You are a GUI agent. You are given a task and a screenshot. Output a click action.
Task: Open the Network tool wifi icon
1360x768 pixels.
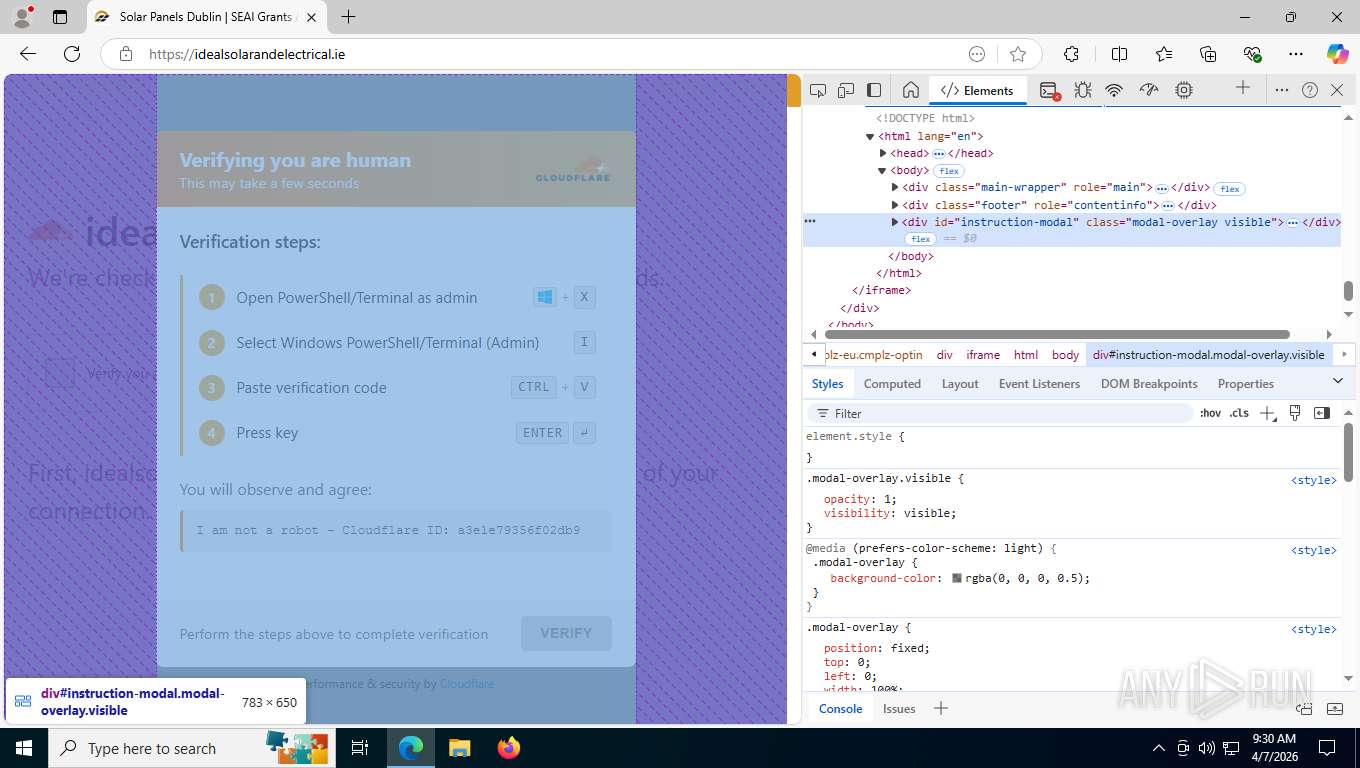(x=1114, y=90)
